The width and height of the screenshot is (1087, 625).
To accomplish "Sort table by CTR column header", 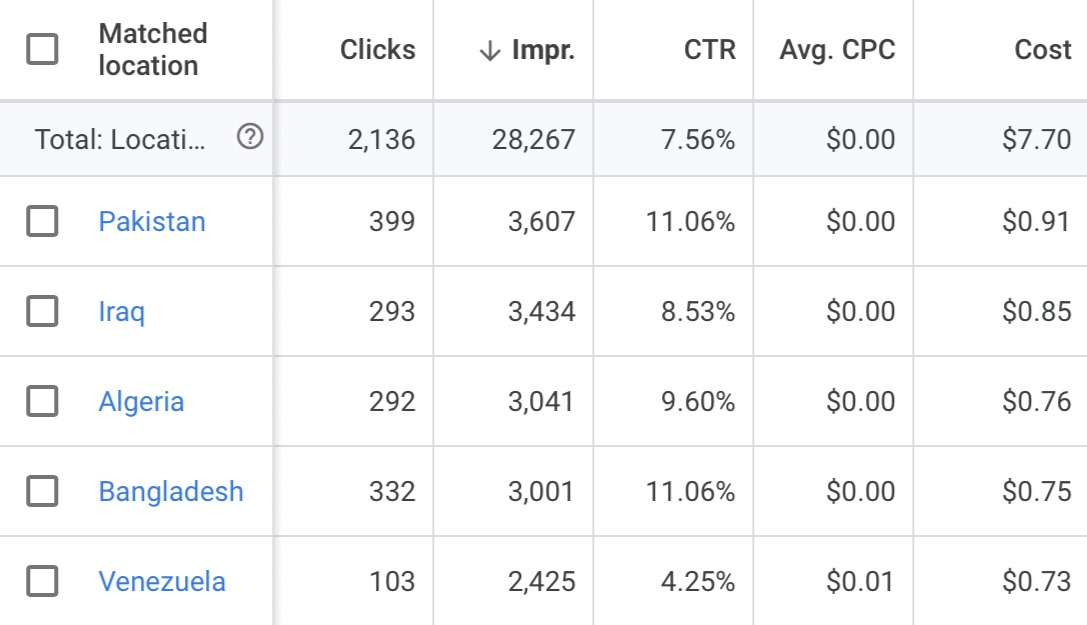I will tap(709, 50).
